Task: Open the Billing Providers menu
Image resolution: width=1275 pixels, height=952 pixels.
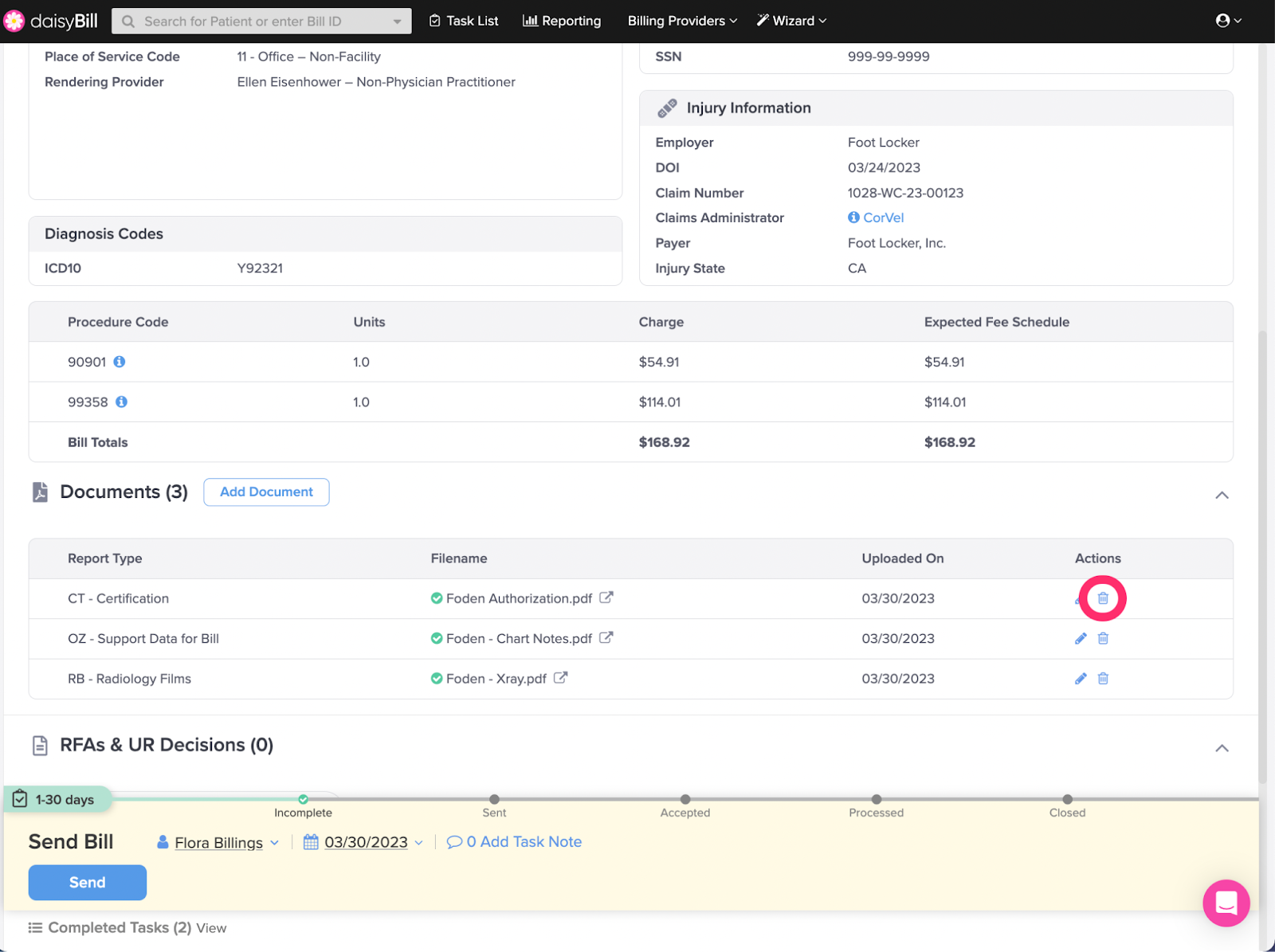Action: [x=682, y=21]
